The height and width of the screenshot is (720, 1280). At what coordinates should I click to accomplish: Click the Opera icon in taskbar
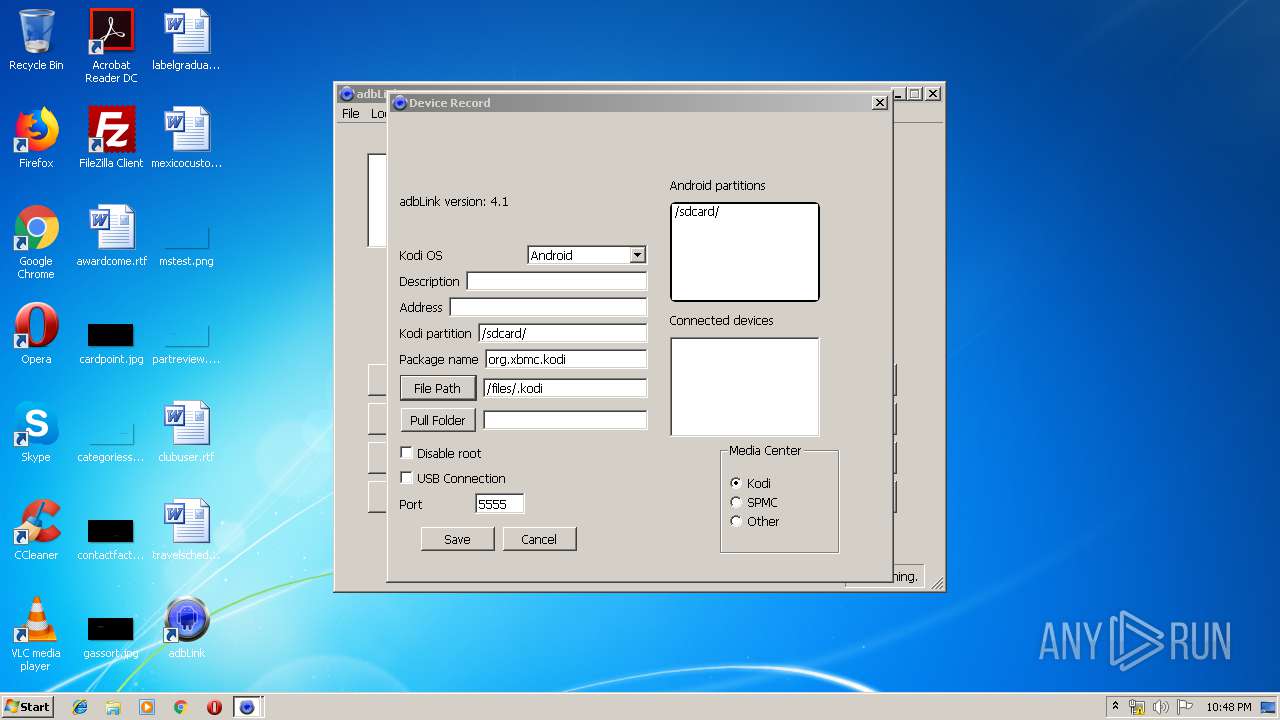point(214,707)
